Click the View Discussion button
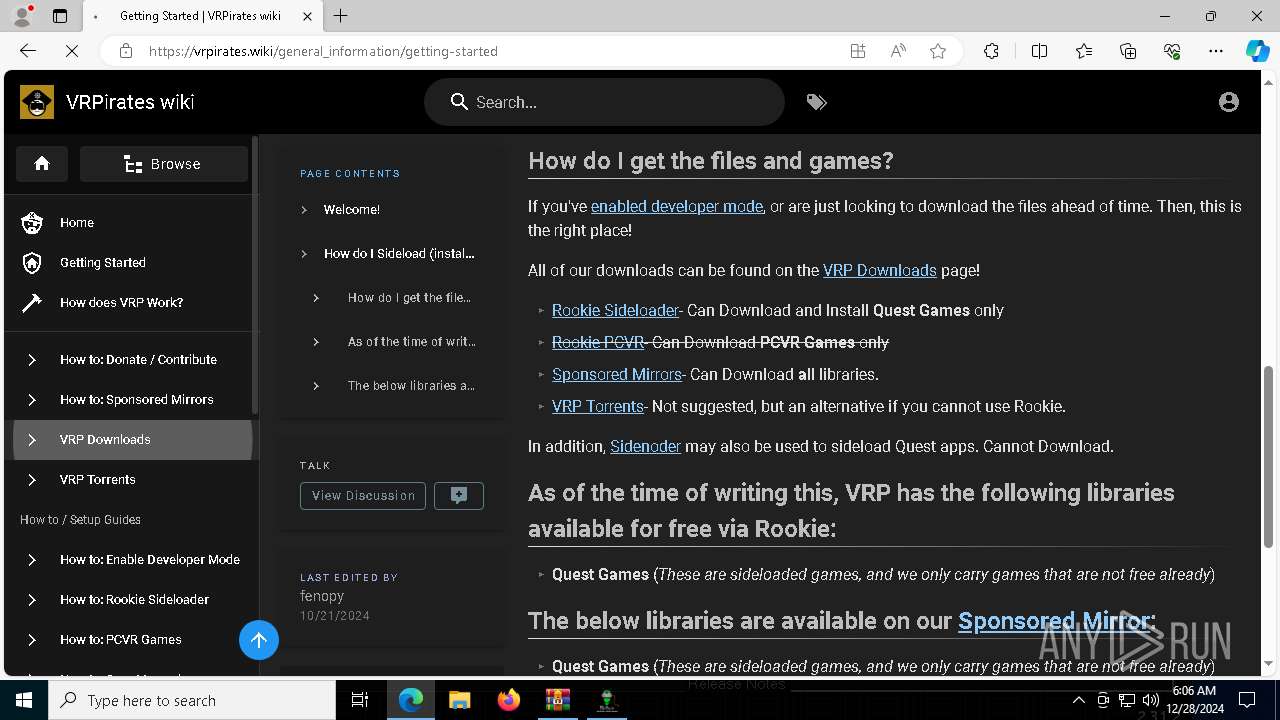This screenshot has width=1280, height=720. click(x=363, y=496)
